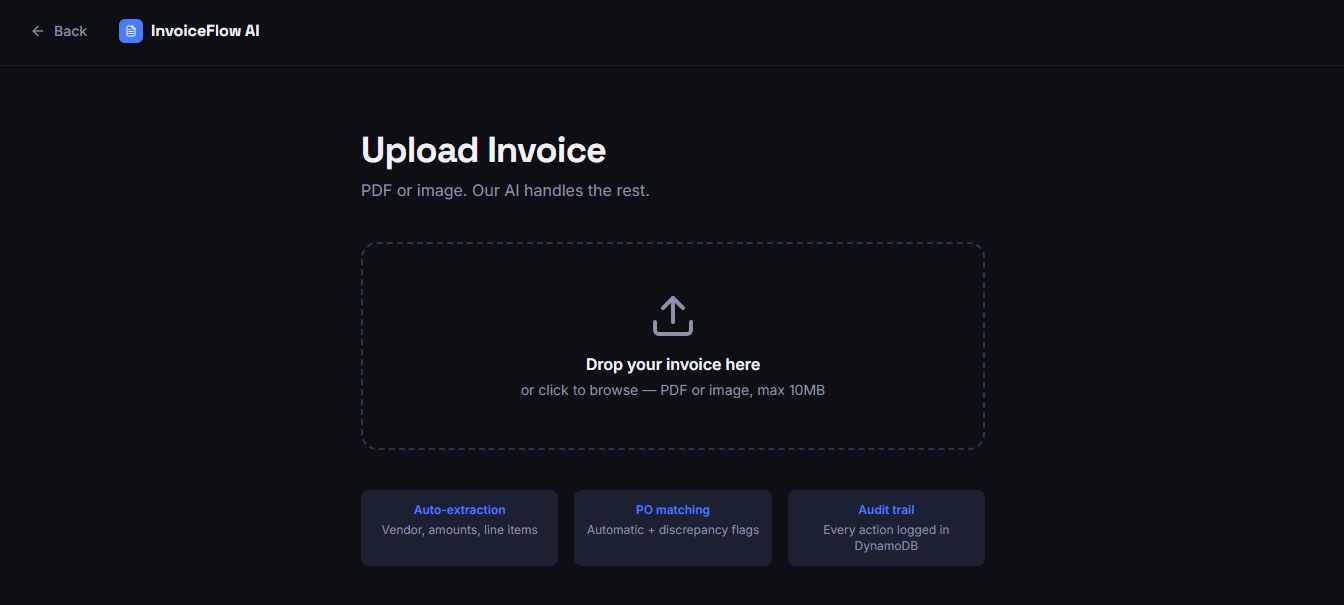Click "or click to browse" hint text

click(x=673, y=390)
